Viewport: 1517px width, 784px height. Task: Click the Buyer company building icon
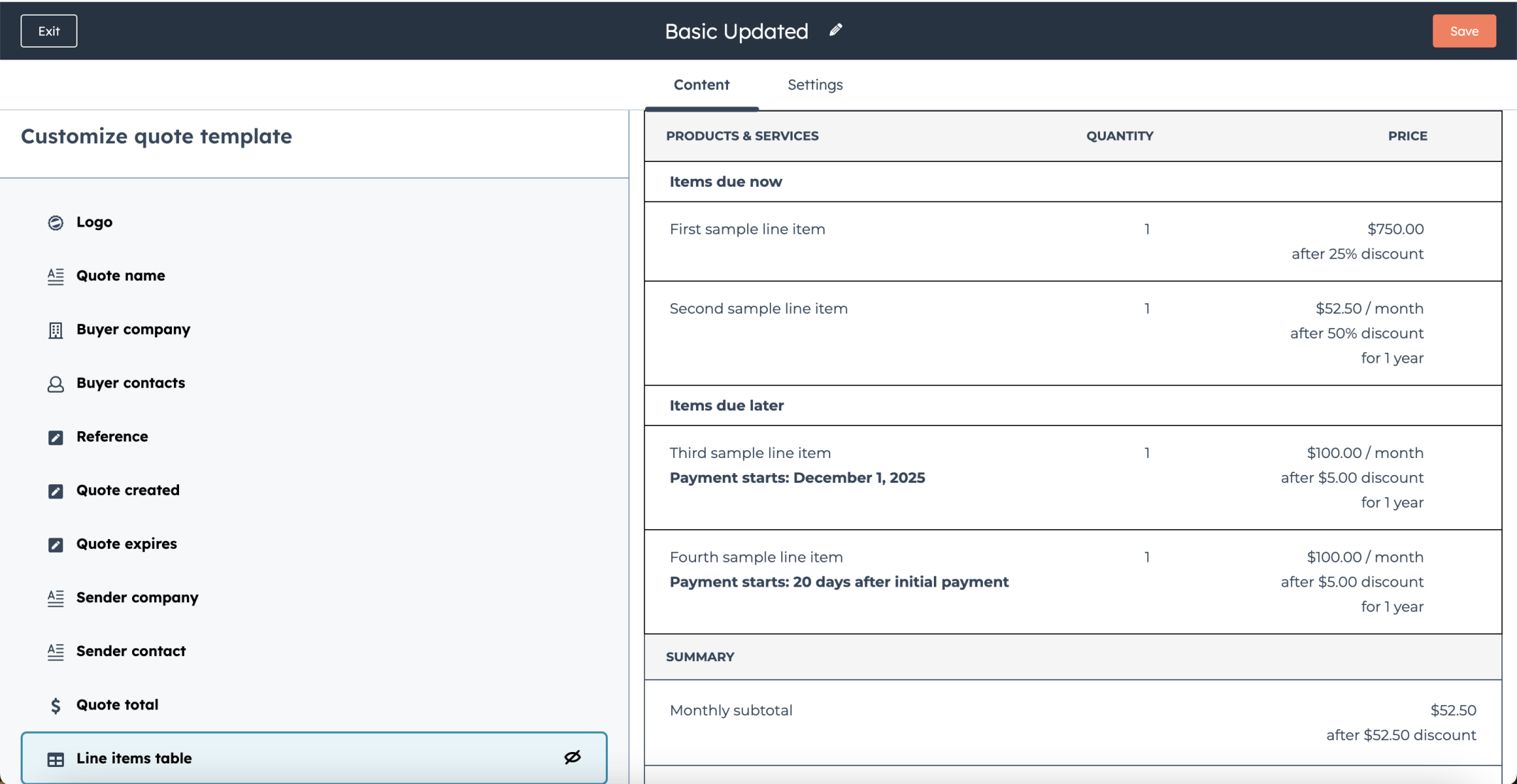click(55, 330)
